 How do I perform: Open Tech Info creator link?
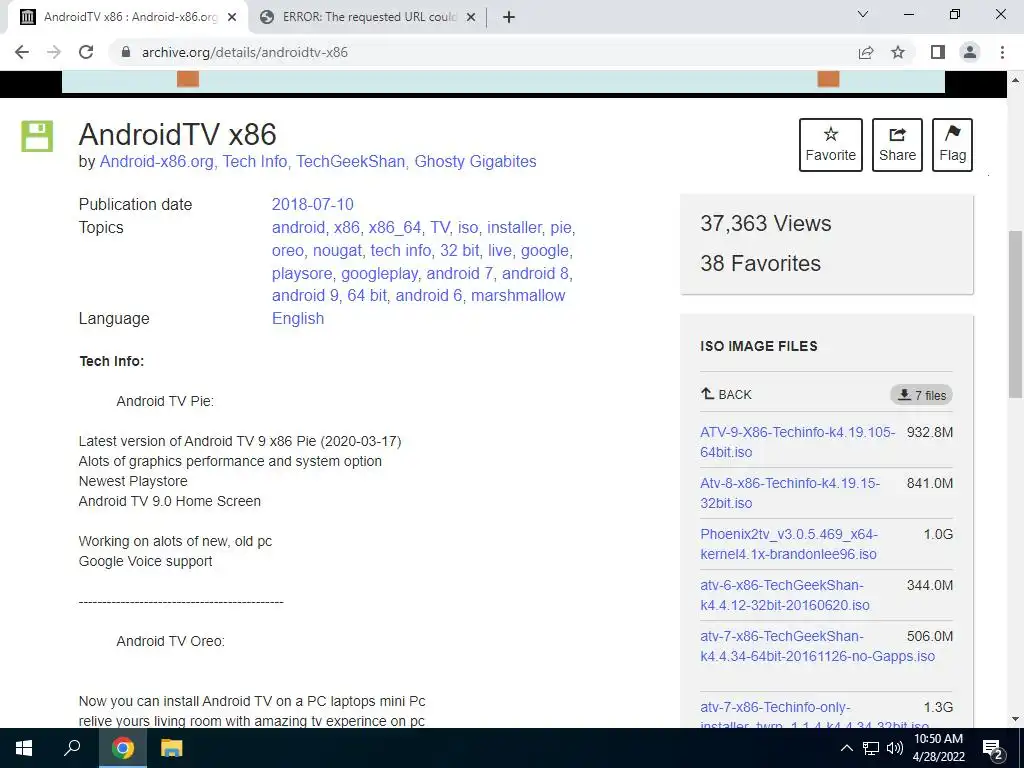coord(255,161)
